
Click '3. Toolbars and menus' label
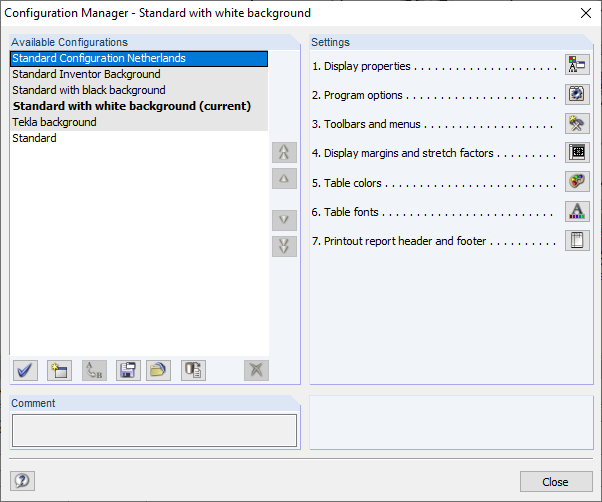coord(366,124)
